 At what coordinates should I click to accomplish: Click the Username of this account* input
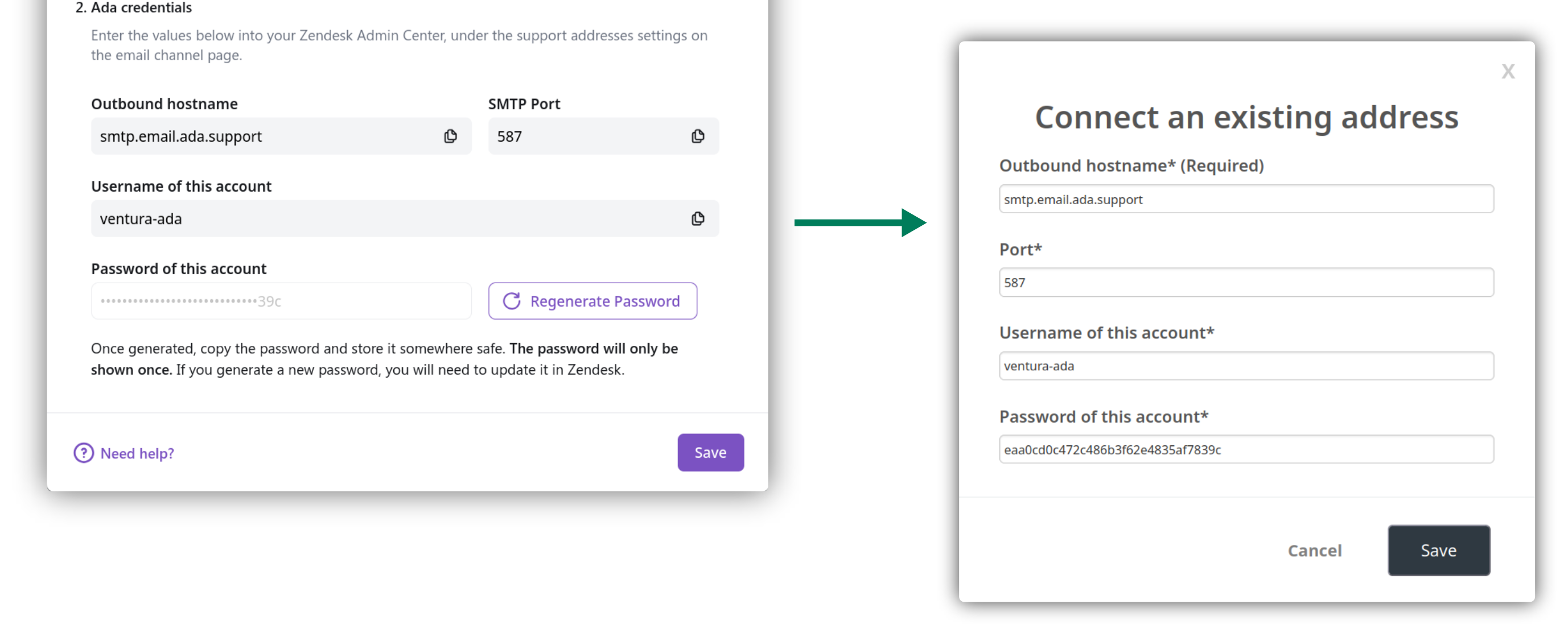tap(1245, 366)
